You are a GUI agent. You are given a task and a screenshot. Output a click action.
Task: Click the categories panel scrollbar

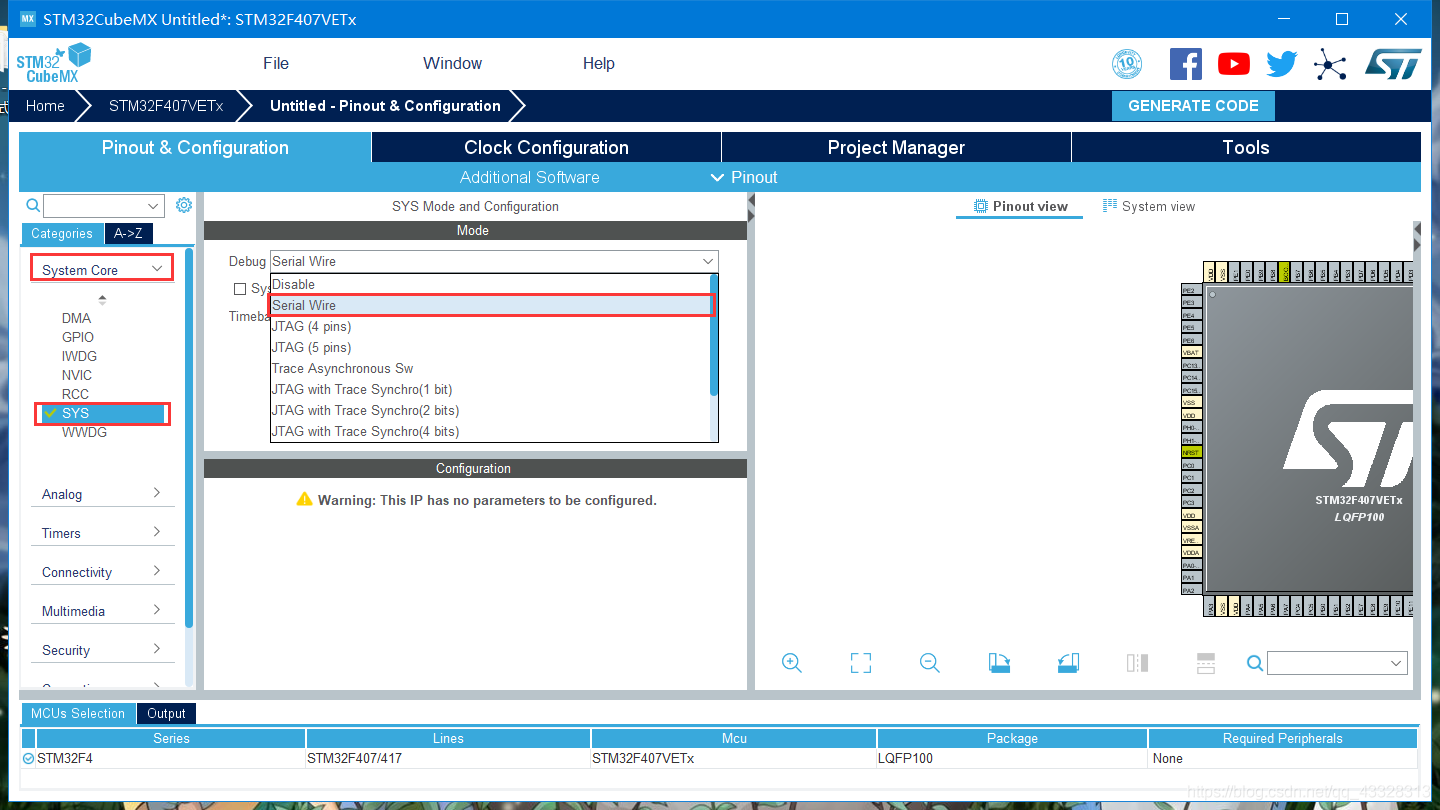(189, 439)
